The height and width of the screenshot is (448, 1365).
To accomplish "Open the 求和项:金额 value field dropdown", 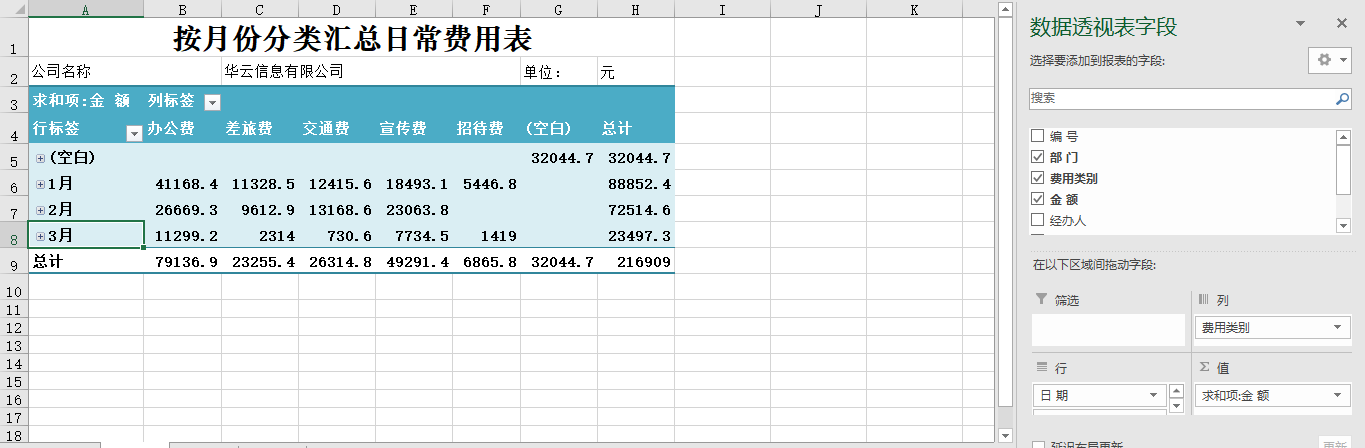I will click(1338, 395).
